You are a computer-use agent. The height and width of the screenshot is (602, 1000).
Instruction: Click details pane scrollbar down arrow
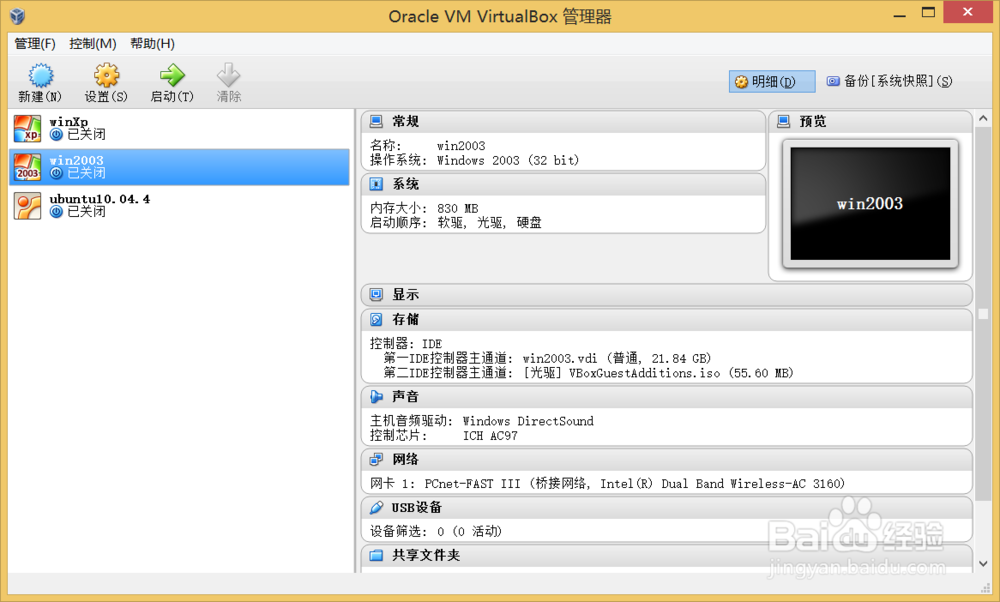pos(983,564)
